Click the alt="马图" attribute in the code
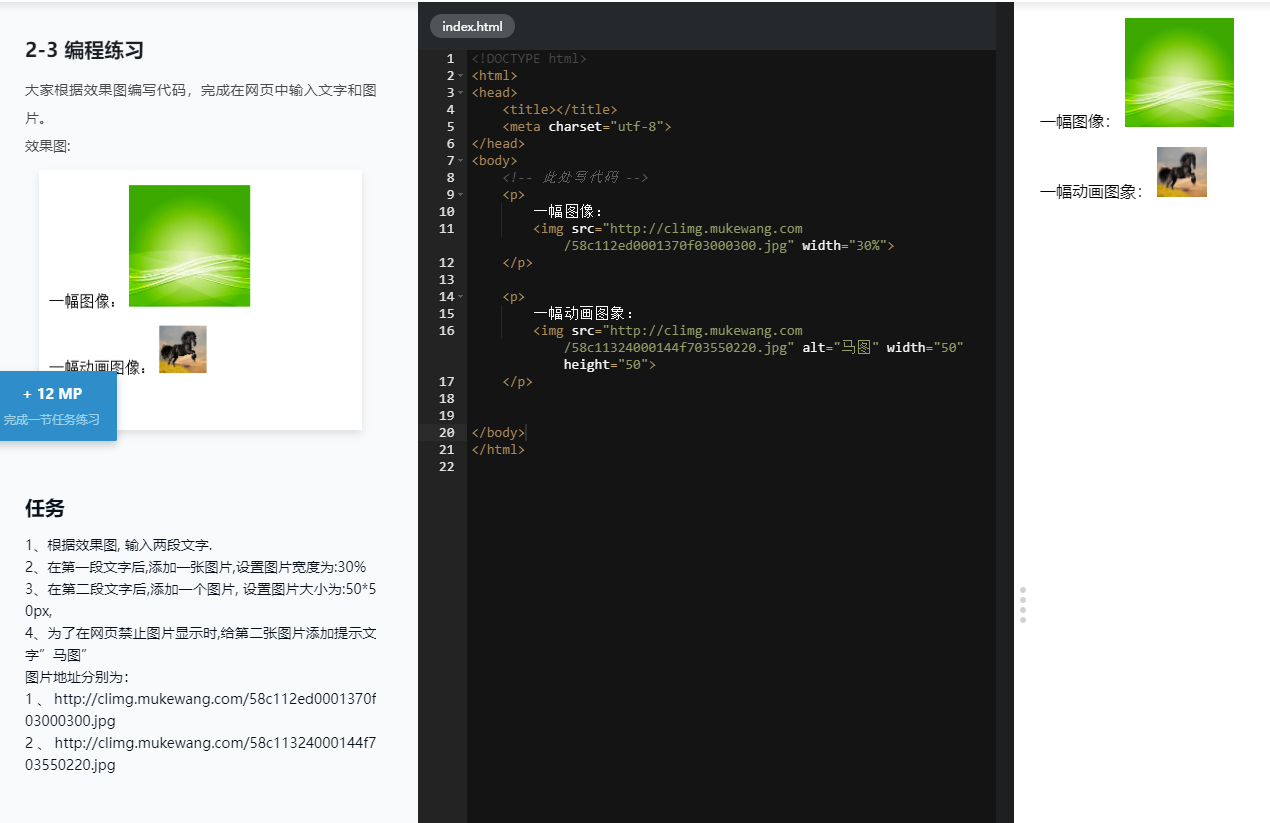 (x=840, y=348)
